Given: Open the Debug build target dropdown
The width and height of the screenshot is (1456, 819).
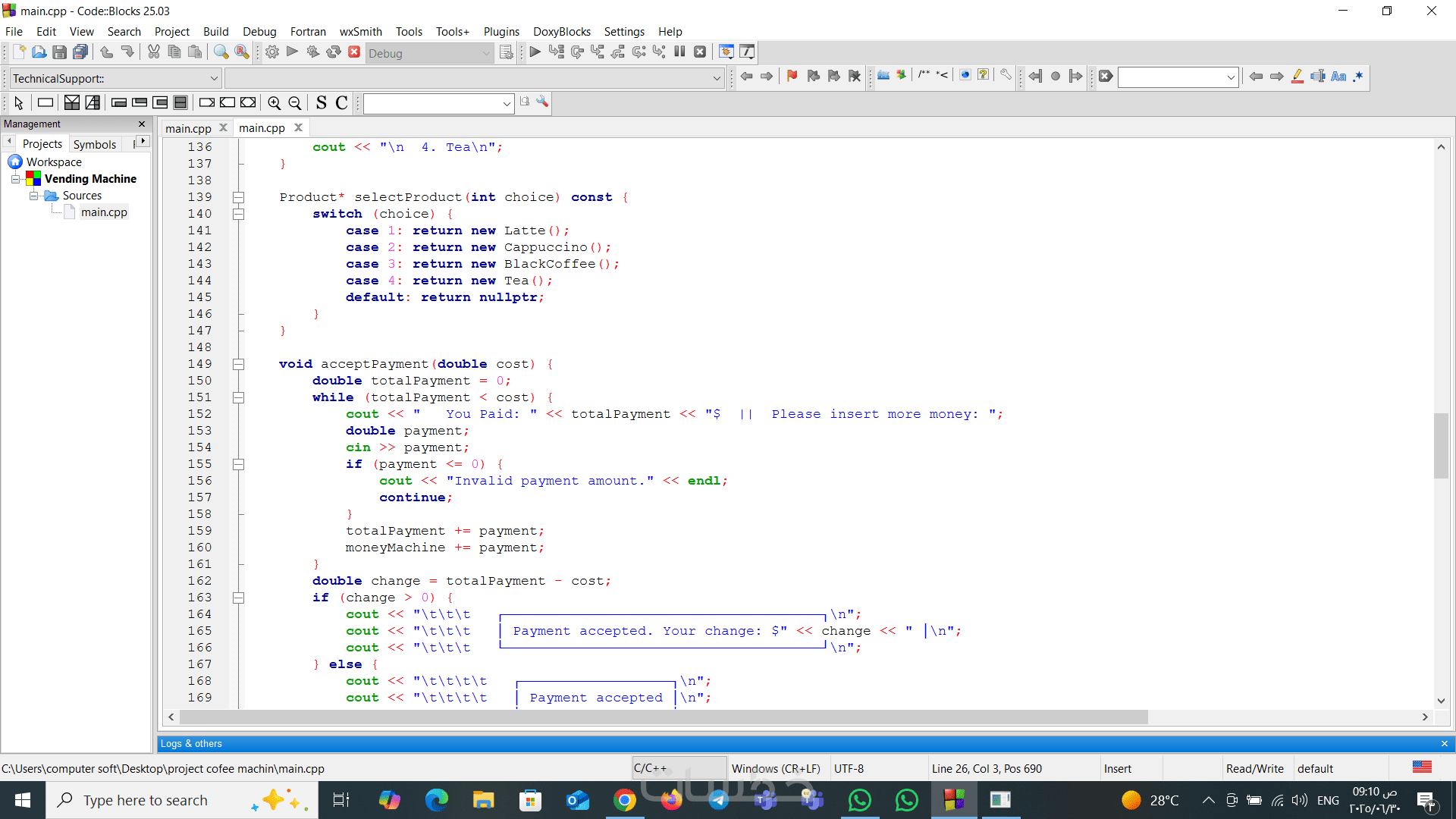Looking at the screenshot, I should 486,53.
